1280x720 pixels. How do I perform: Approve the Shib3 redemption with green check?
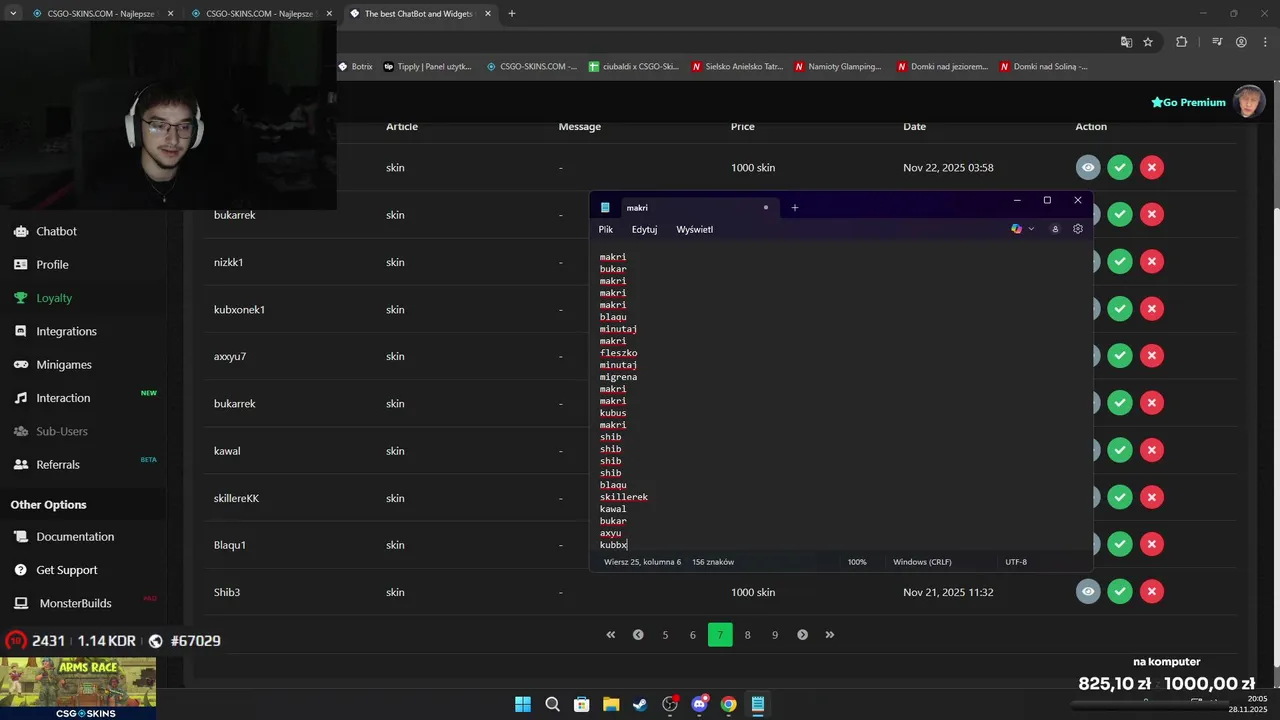click(1120, 592)
